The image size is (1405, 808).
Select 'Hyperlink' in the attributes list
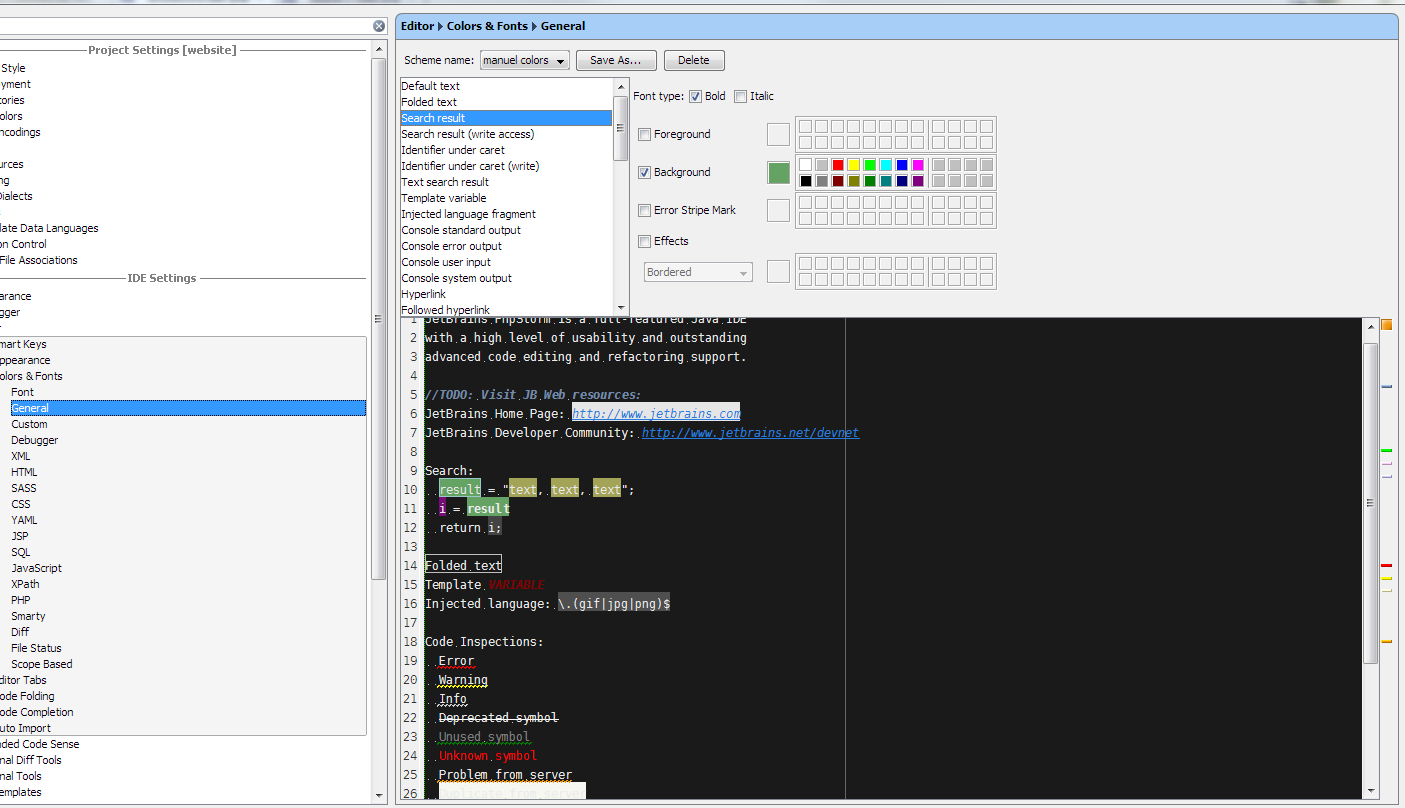tap(506, 294)
